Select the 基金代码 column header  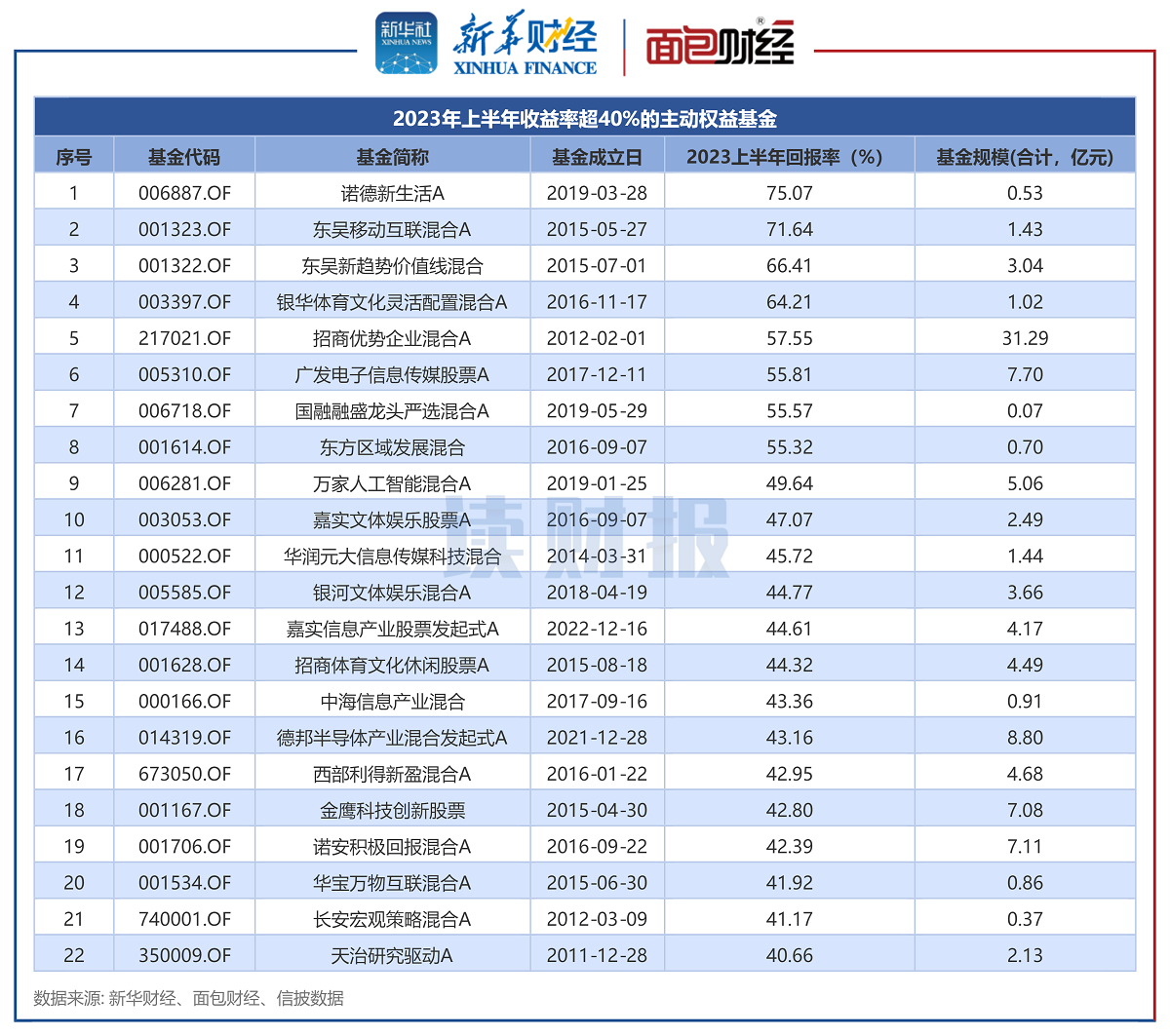coord(184,156)
